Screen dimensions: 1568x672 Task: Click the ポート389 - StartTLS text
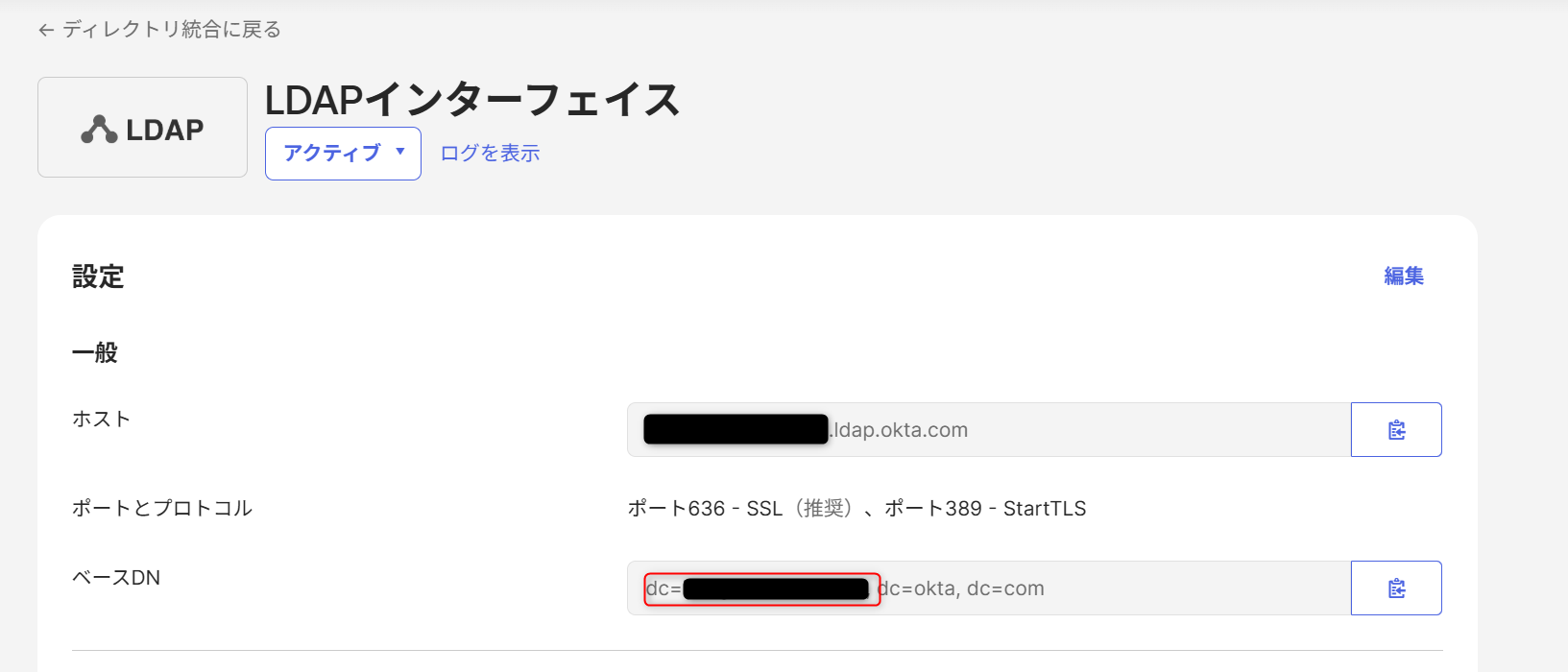click(985, 509)
